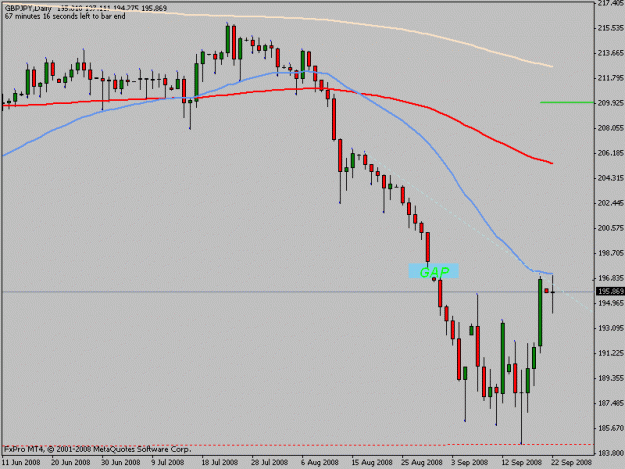Viewport: 625px width, 469px height.
Task: Click the 206.185 price axis label
Action: [x=610, y=153]
